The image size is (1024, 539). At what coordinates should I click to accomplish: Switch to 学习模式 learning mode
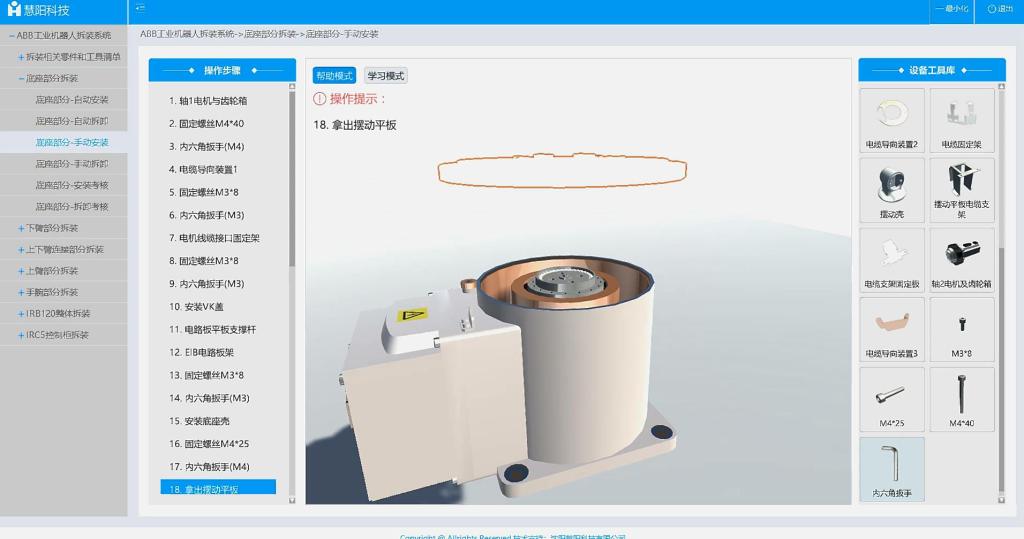(386, 76)
